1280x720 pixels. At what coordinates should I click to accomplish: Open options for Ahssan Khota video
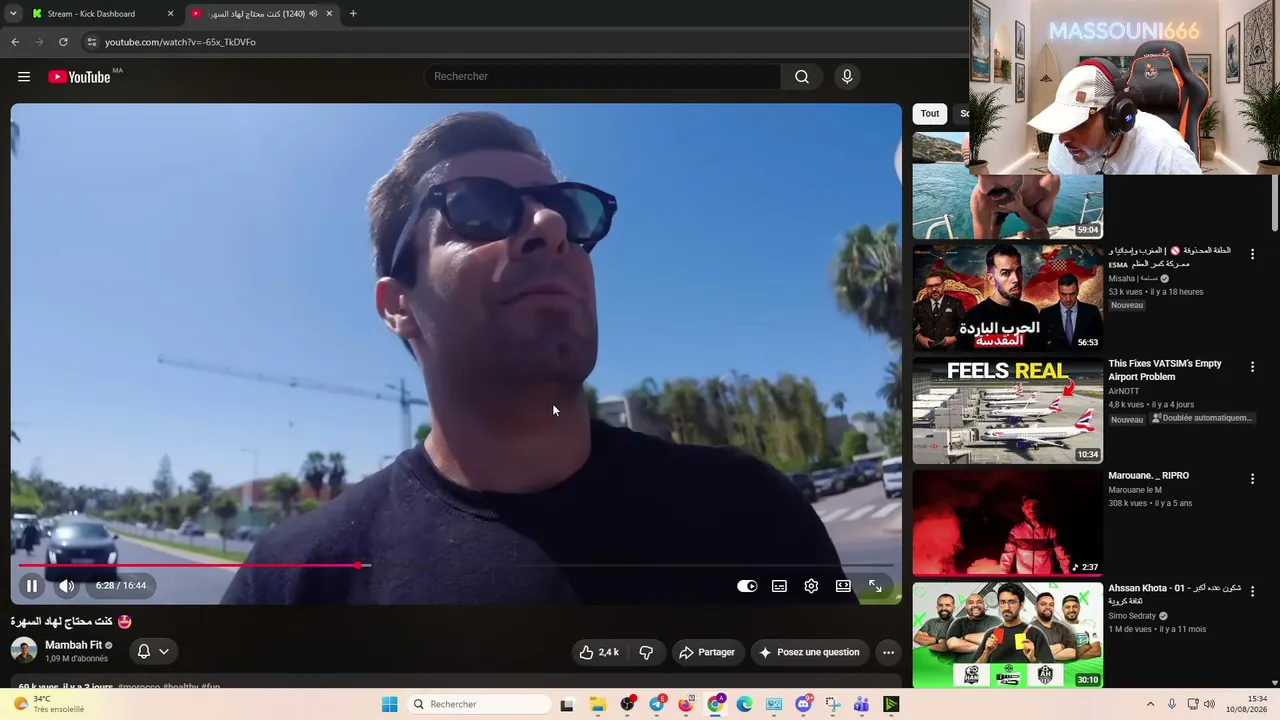tap(1252, 591)
